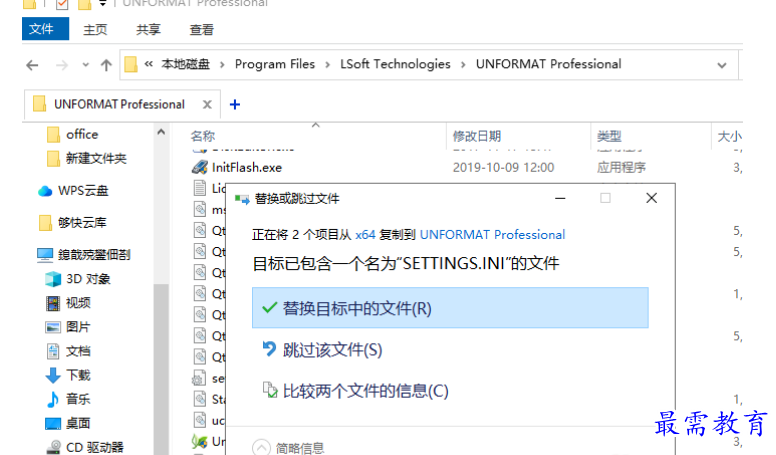This screenshot has width=776, height=455.
Task: Open the 文件 ribbon tab
Action: [45, 29]
